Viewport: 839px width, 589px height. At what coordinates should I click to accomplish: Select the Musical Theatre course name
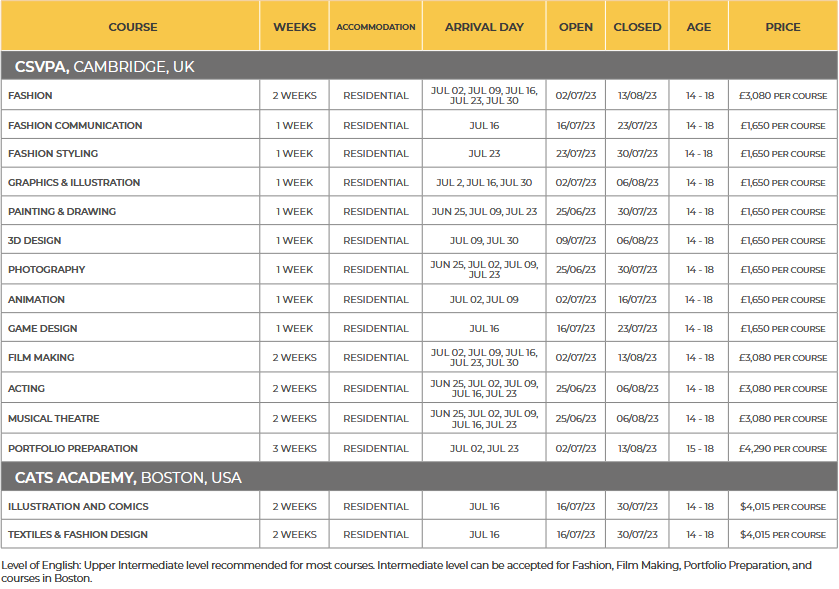tap(53, 419)
